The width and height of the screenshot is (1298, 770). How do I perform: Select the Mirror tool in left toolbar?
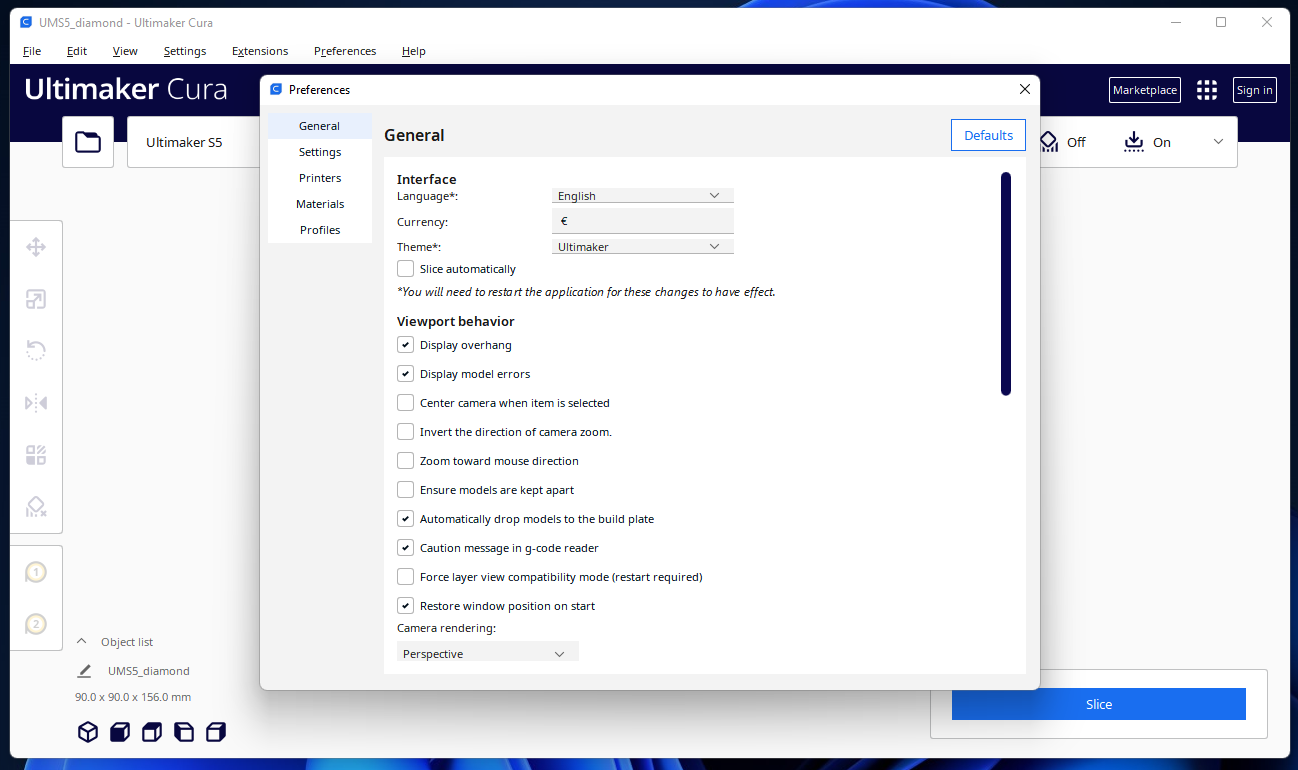pos(36,403)
